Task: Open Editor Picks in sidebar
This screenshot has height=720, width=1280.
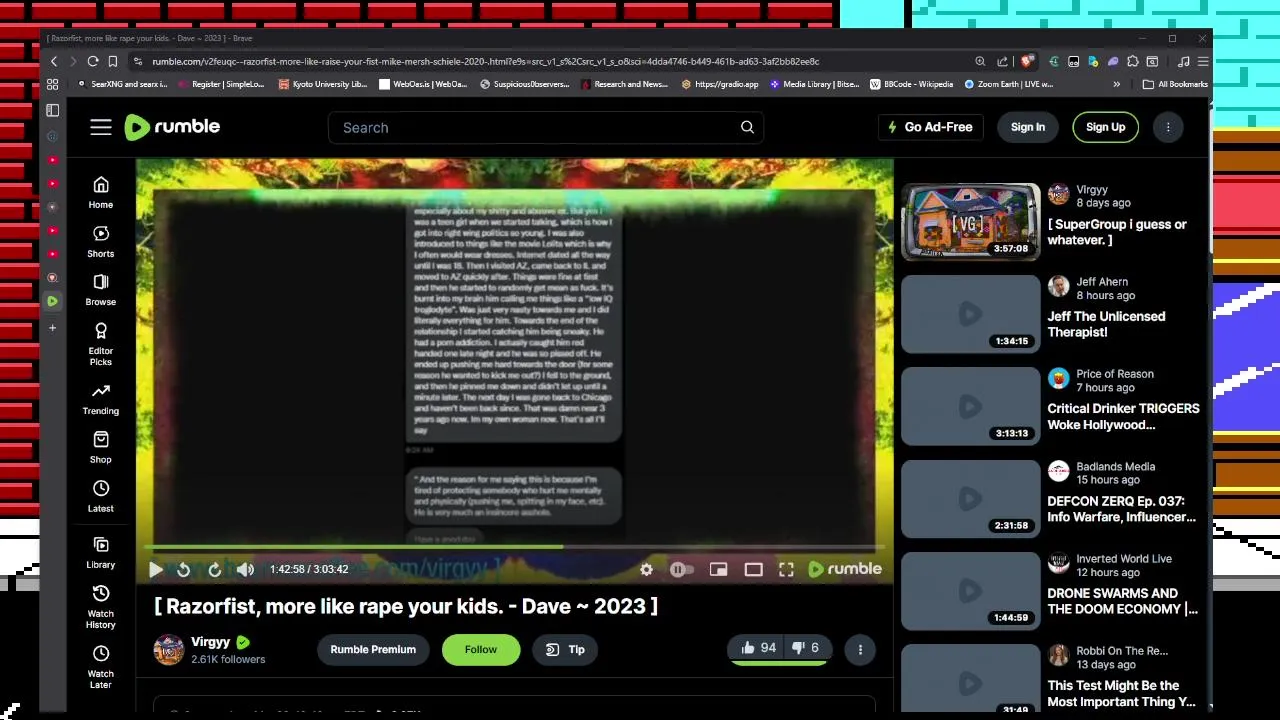Action: [x=101, y=344]
